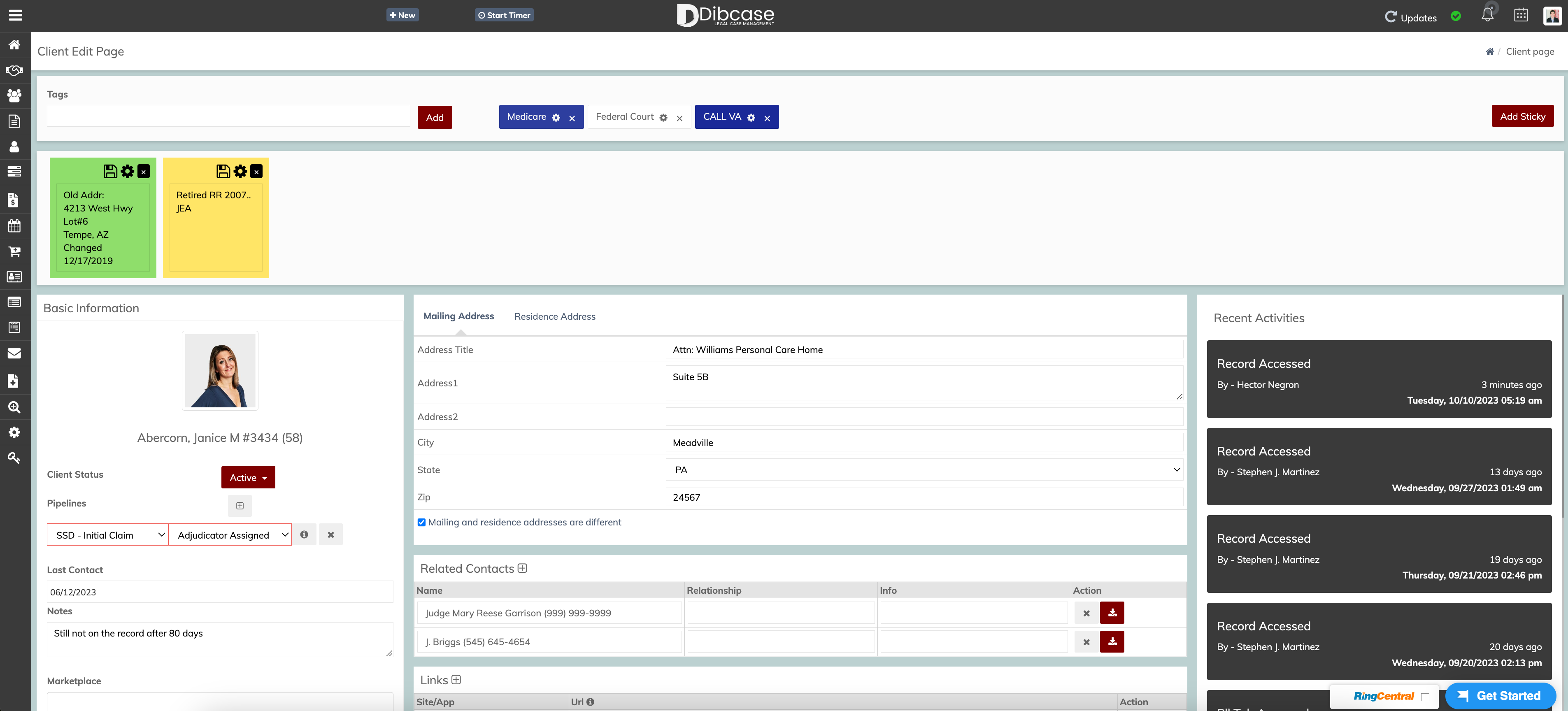Switch to the Residence Address tab
1568x711 pixels.
click(554, 316)
